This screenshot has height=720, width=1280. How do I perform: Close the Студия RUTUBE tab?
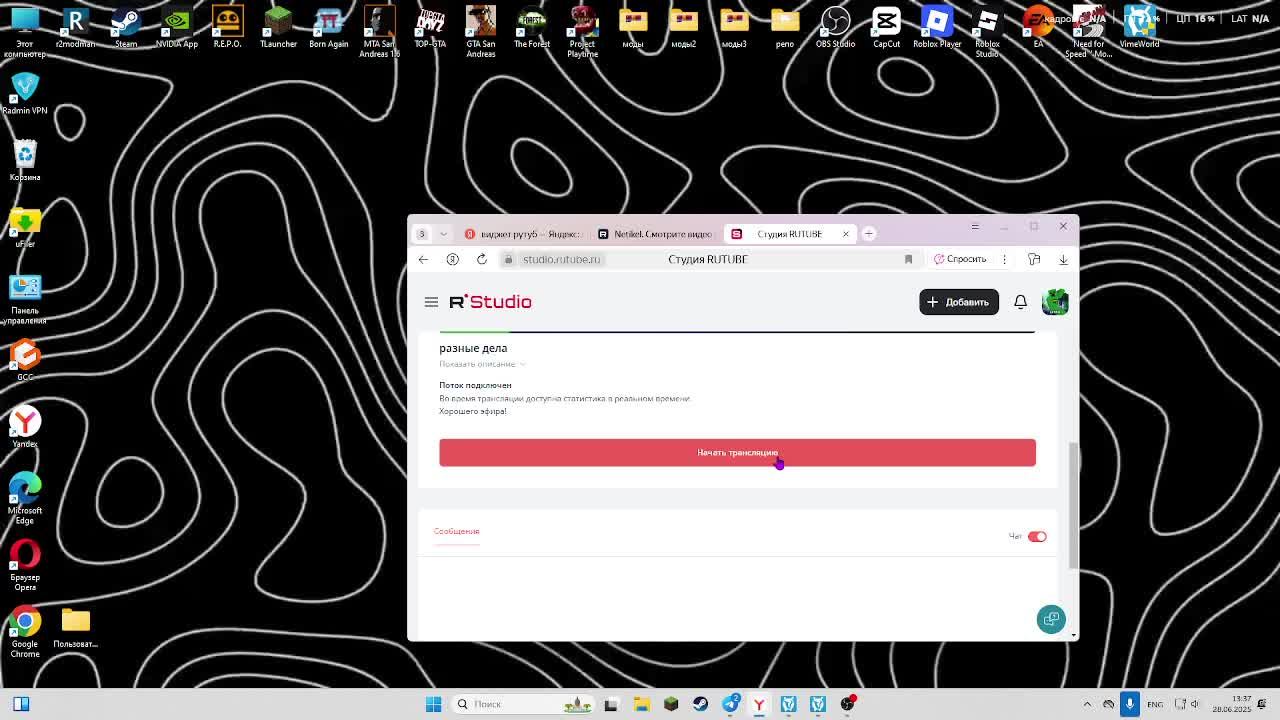(845, 234)
